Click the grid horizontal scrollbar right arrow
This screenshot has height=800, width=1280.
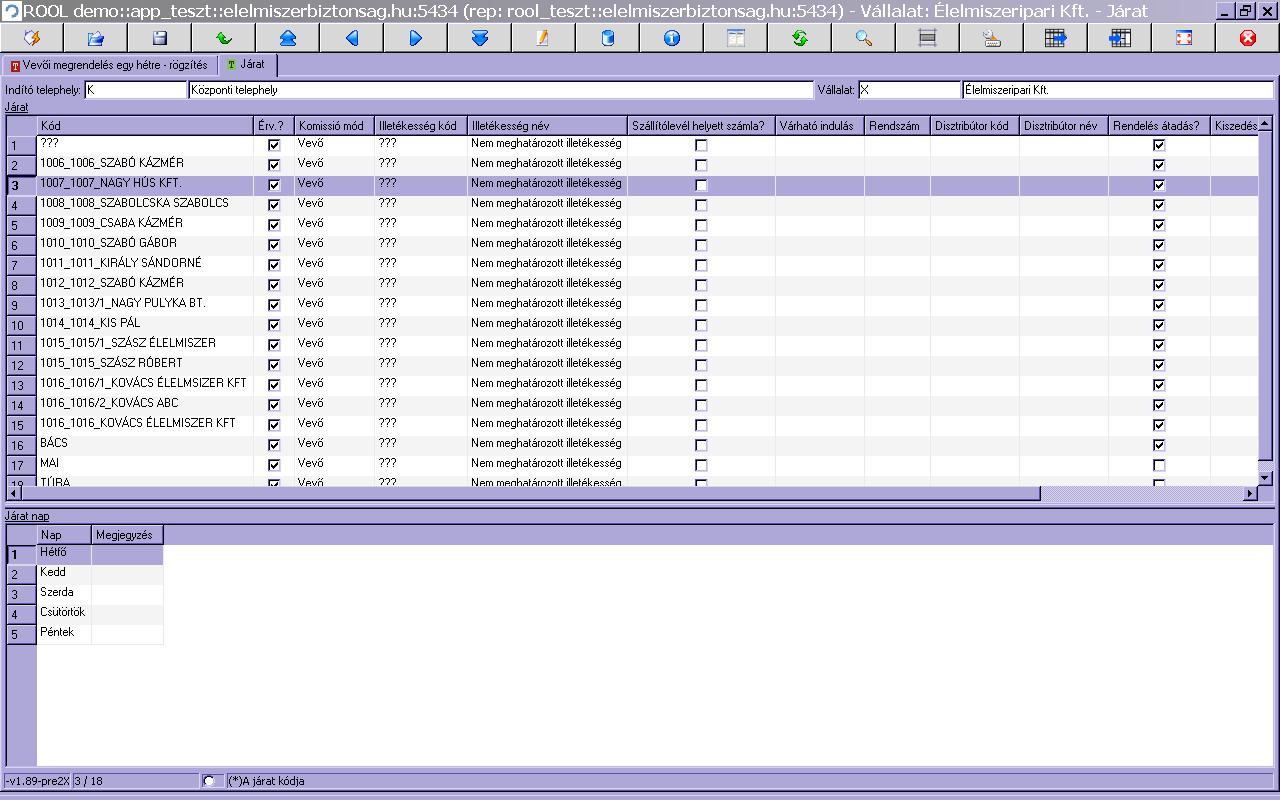tap(1250, 493)
